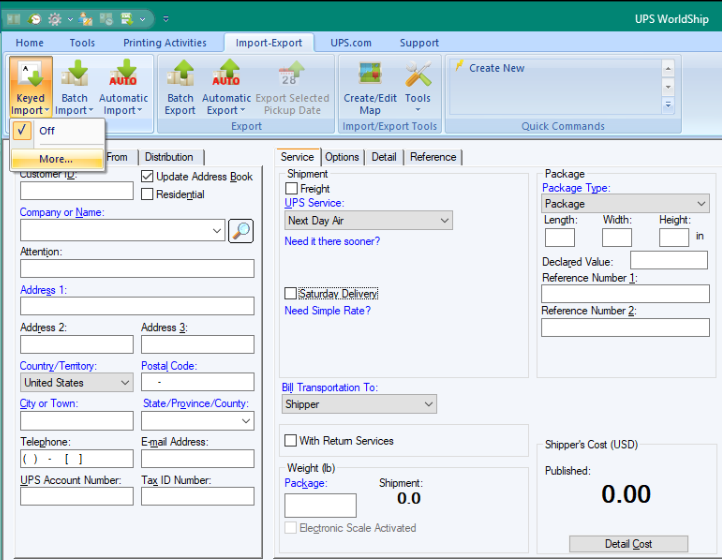
Task: Click the Height dimension field
Action: click(x=674, y=238)
